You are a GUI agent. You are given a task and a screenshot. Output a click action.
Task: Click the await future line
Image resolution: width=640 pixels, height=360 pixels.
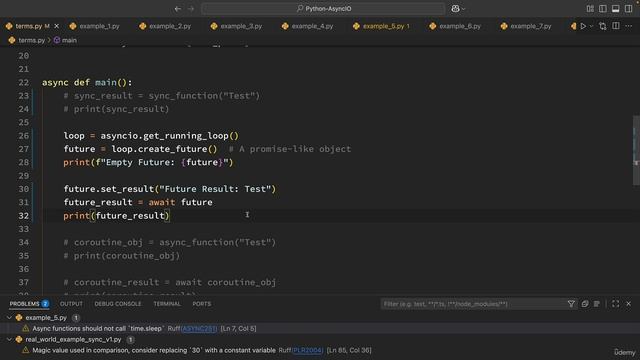click(138, 202)
